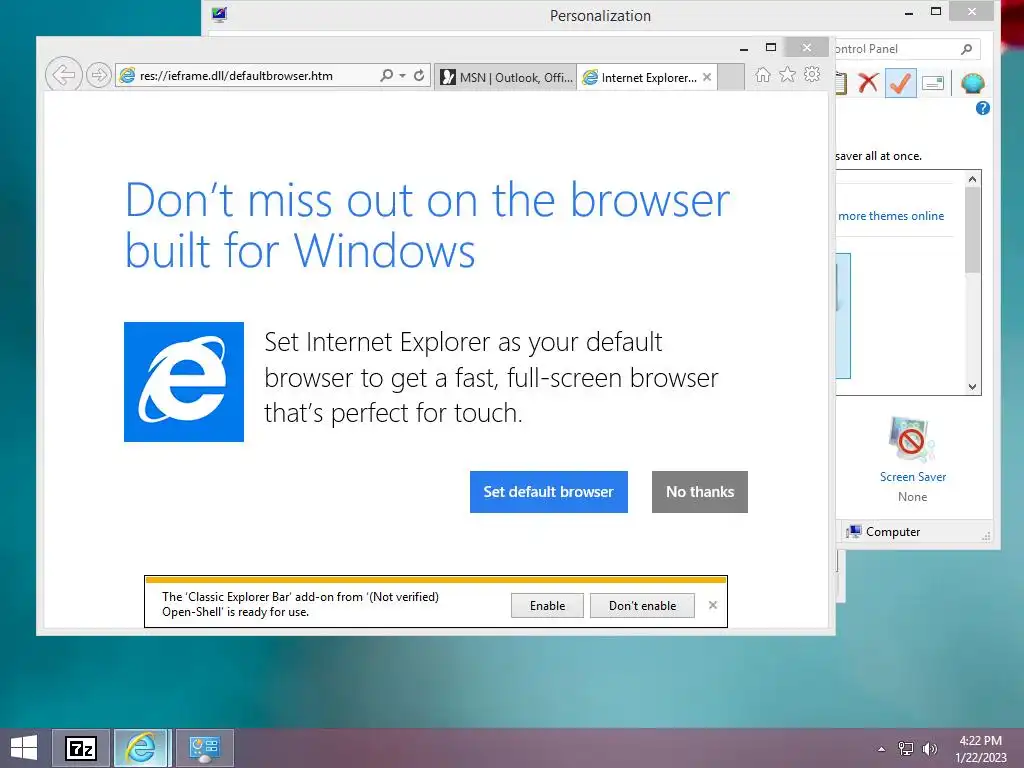Click the Control Panel search box
The height and width of the screenshot is (768, 1024).
point(906,49)
